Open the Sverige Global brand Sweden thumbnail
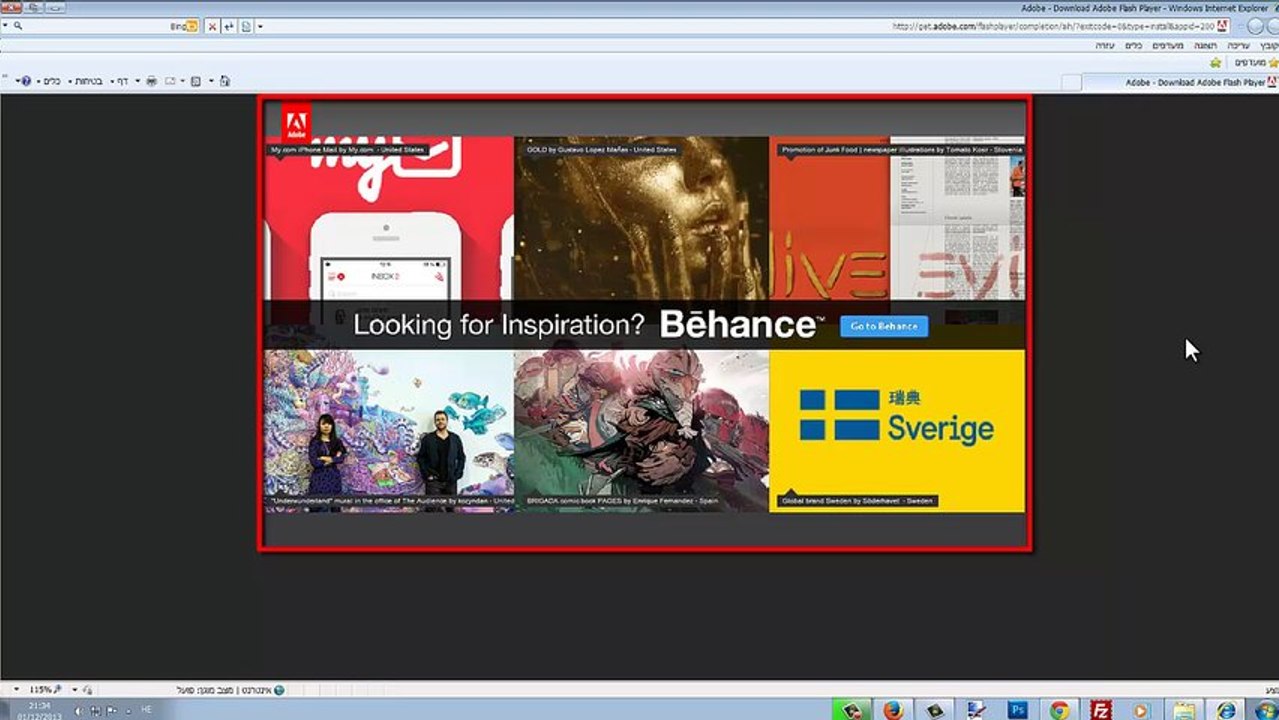 click(x=897, y=430)
